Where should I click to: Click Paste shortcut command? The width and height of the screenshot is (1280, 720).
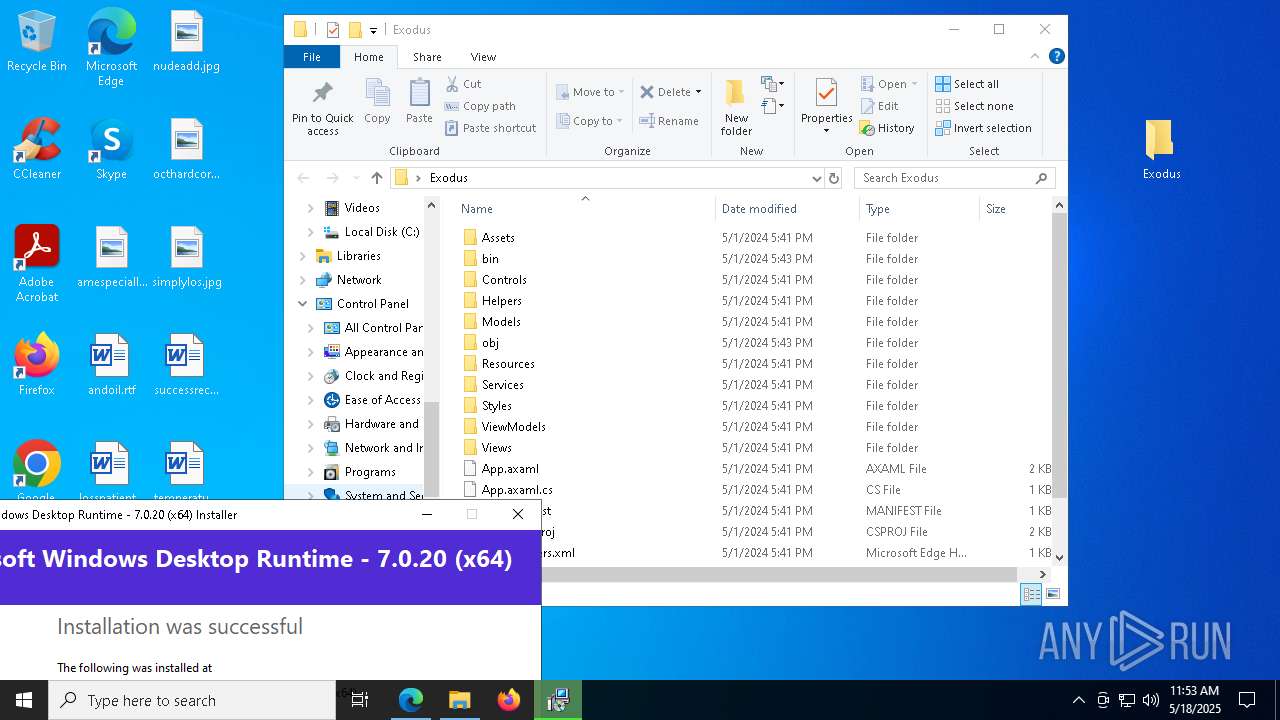(x=490, y=128)
